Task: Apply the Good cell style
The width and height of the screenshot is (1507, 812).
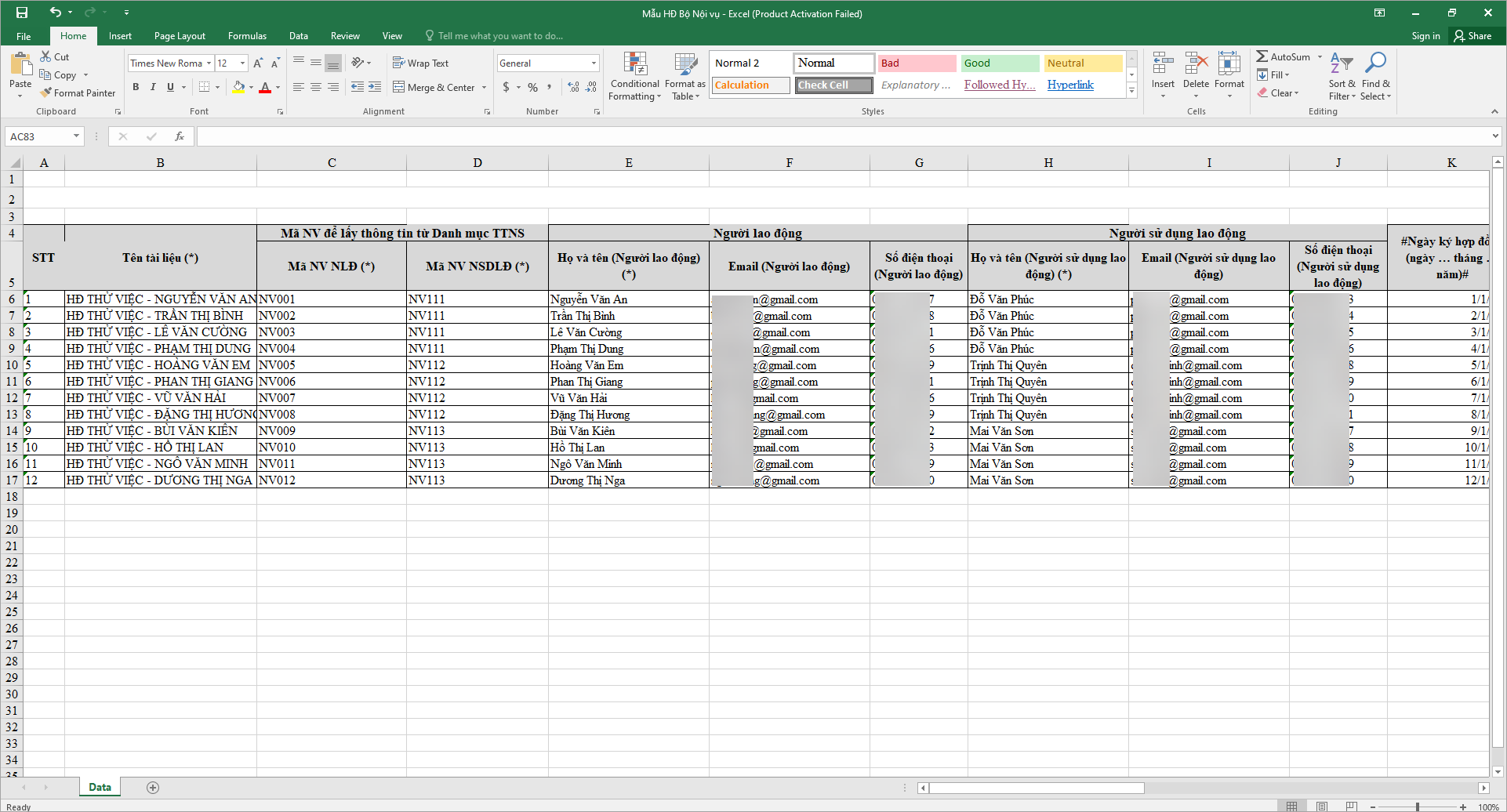Action: (999, 63)
